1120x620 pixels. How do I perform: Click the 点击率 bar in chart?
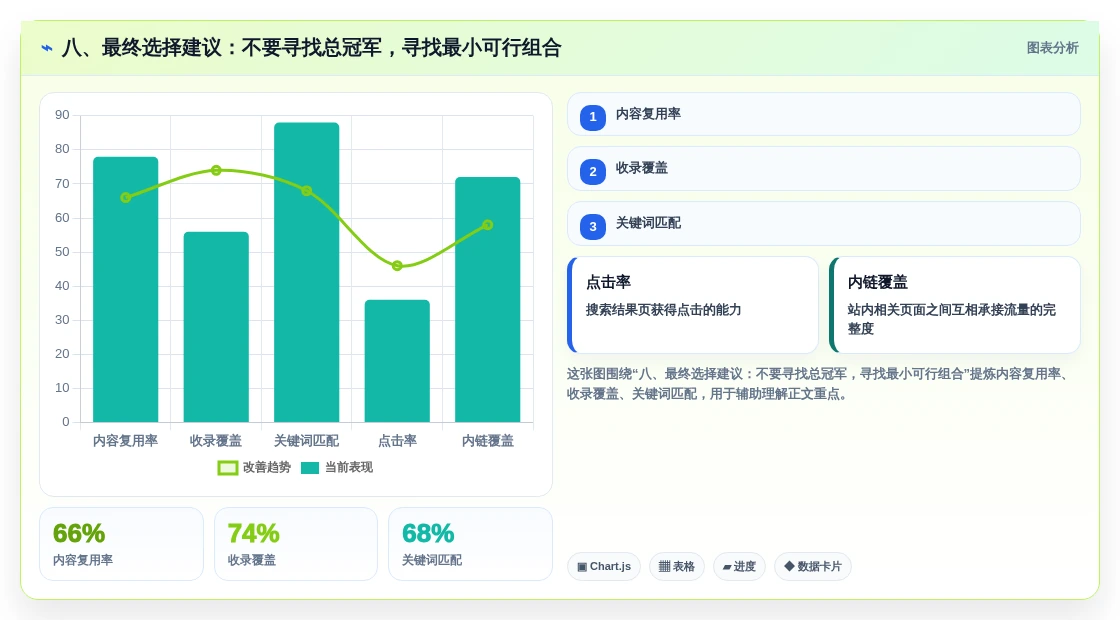(x=397, y=361)
